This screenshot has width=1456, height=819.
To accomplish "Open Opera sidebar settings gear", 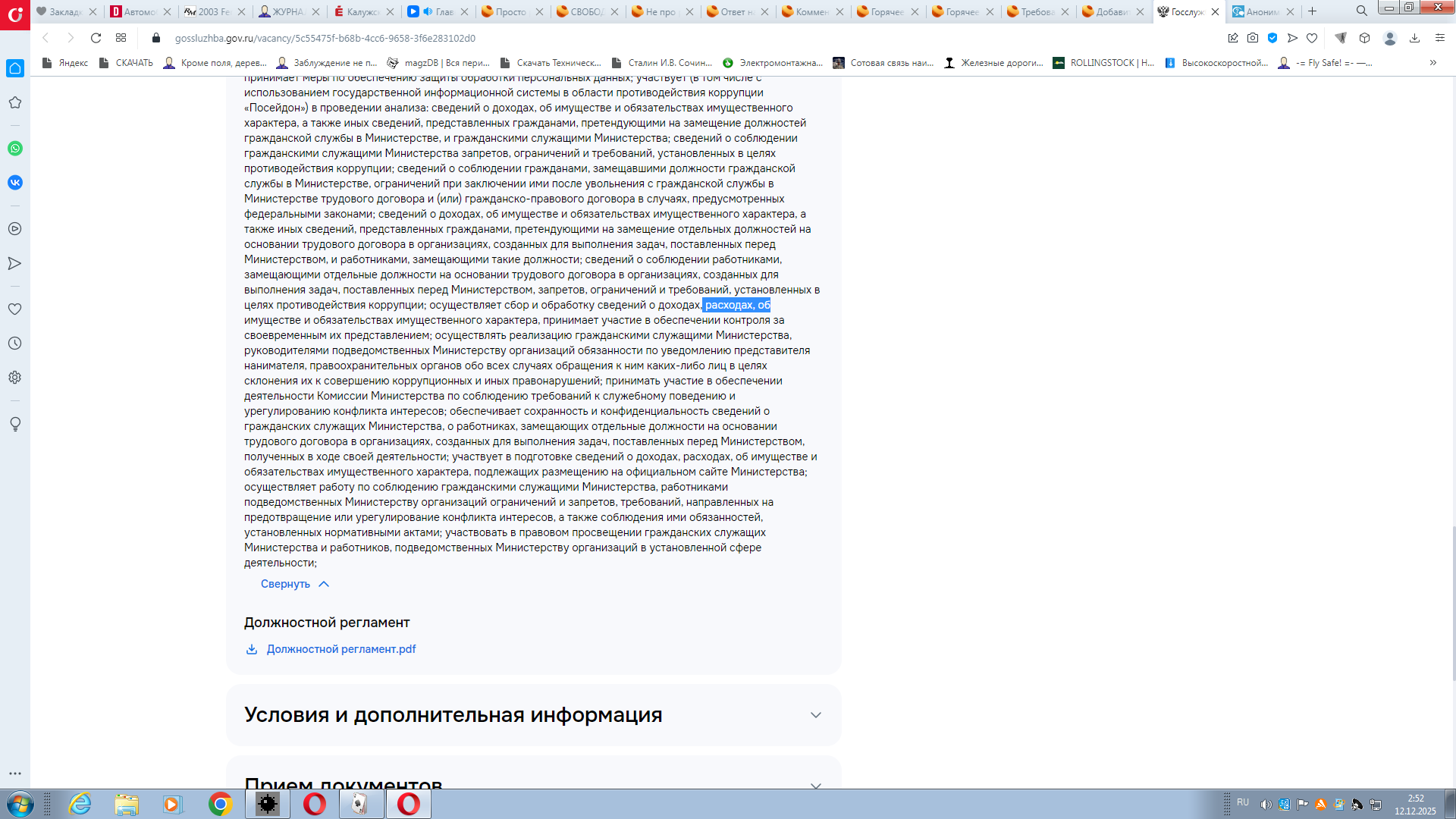I will 15,378.
